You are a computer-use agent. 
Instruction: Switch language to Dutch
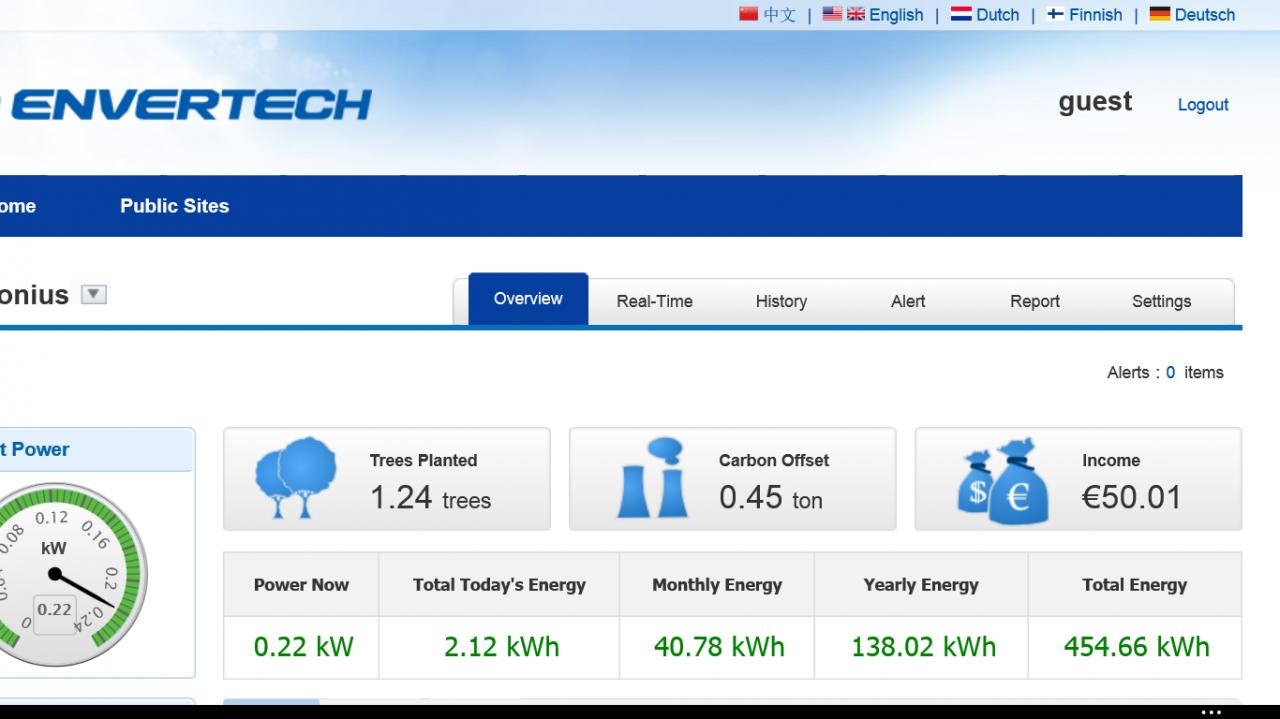click(x=998, y=15)
